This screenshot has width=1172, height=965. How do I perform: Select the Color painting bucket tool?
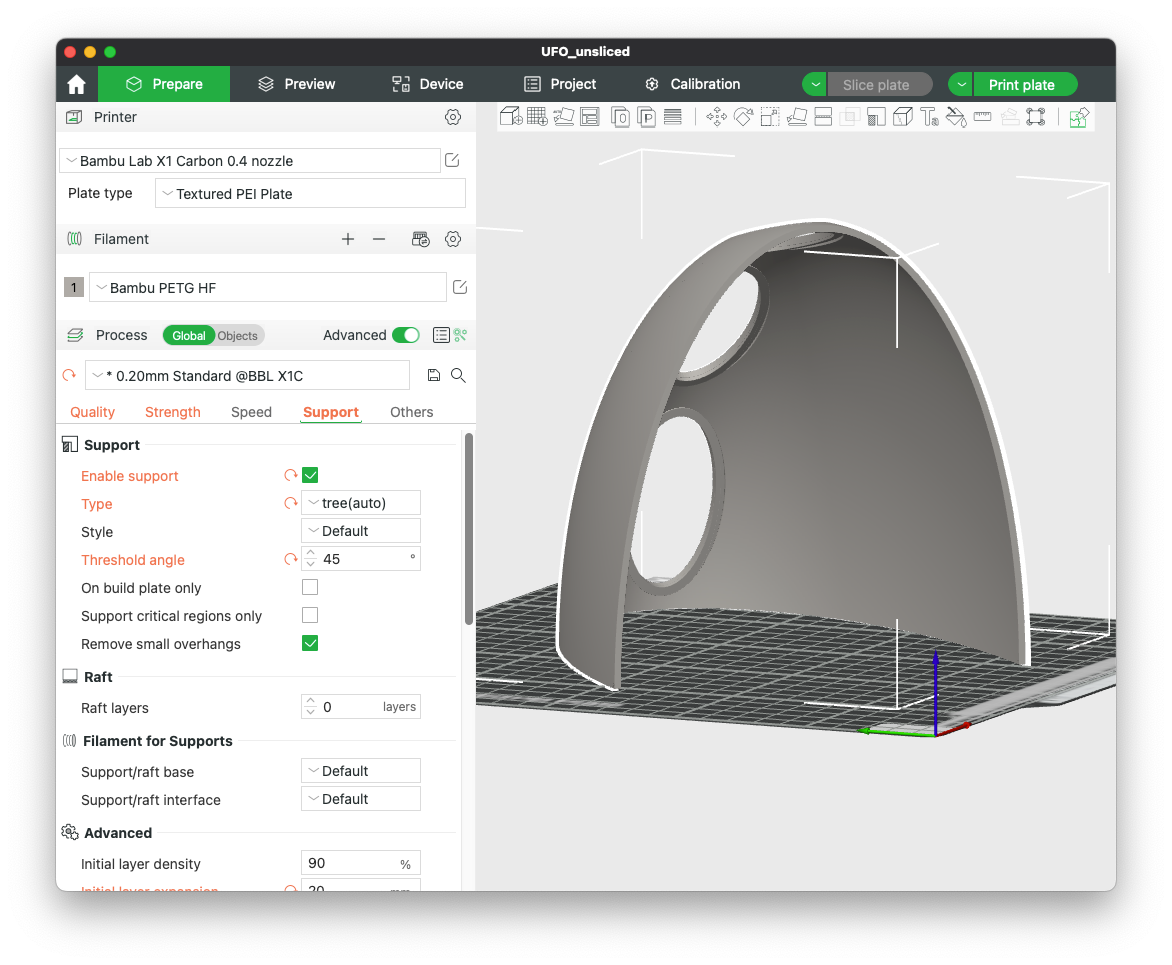pos(956,117)
